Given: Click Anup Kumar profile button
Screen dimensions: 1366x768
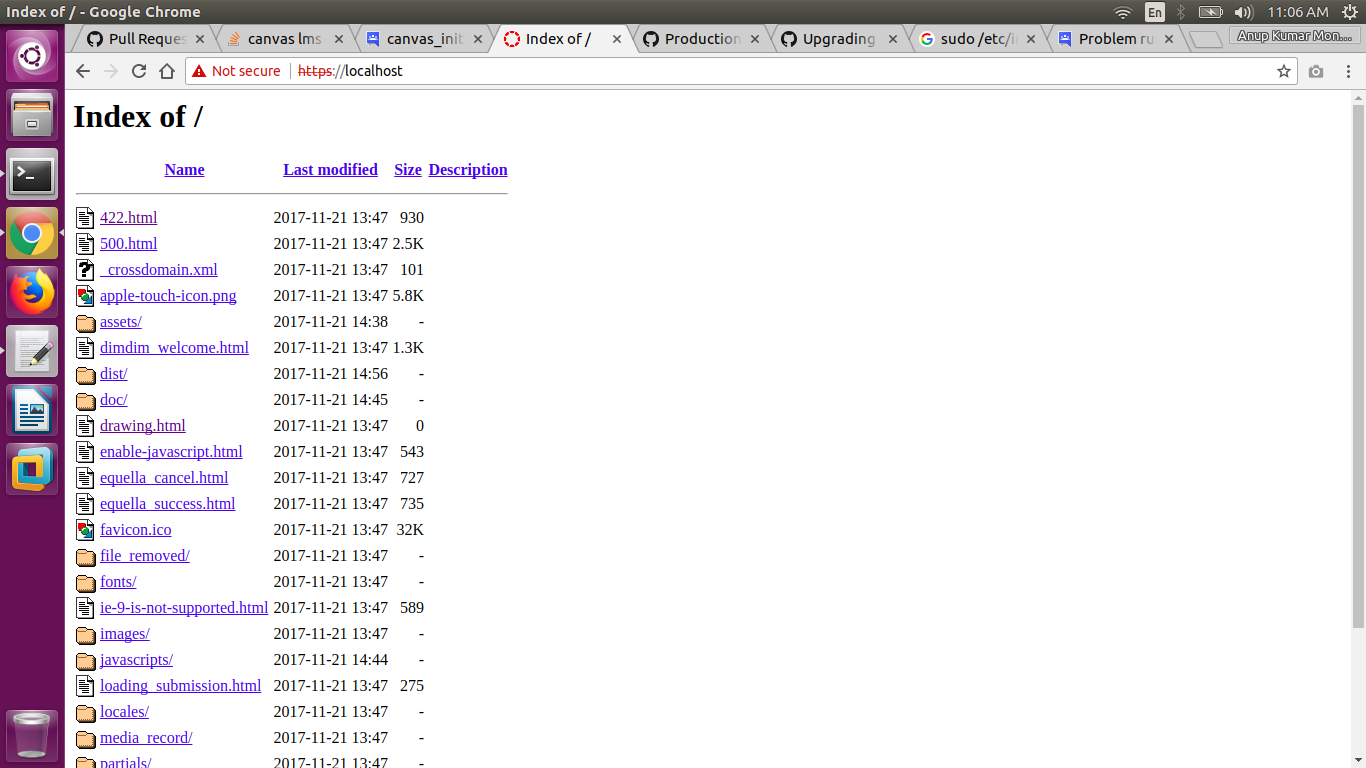Looking at the screenshot, I should (1293, 35).
